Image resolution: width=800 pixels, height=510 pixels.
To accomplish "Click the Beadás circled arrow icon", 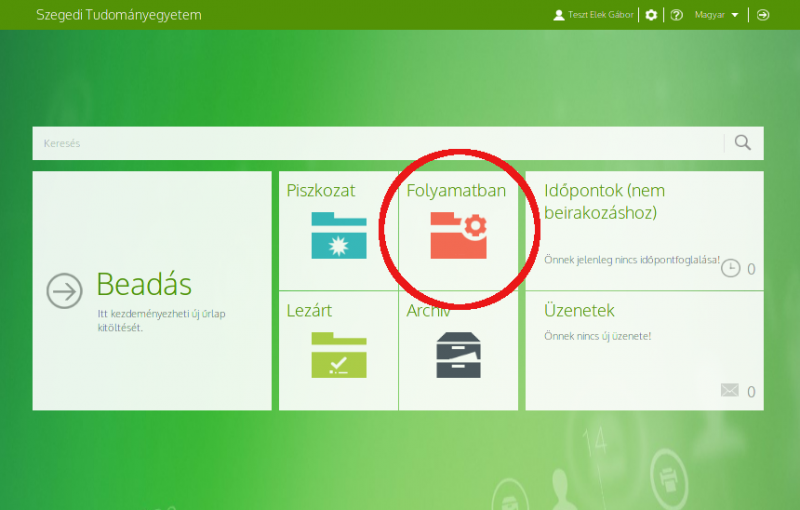I will (65, 291).
